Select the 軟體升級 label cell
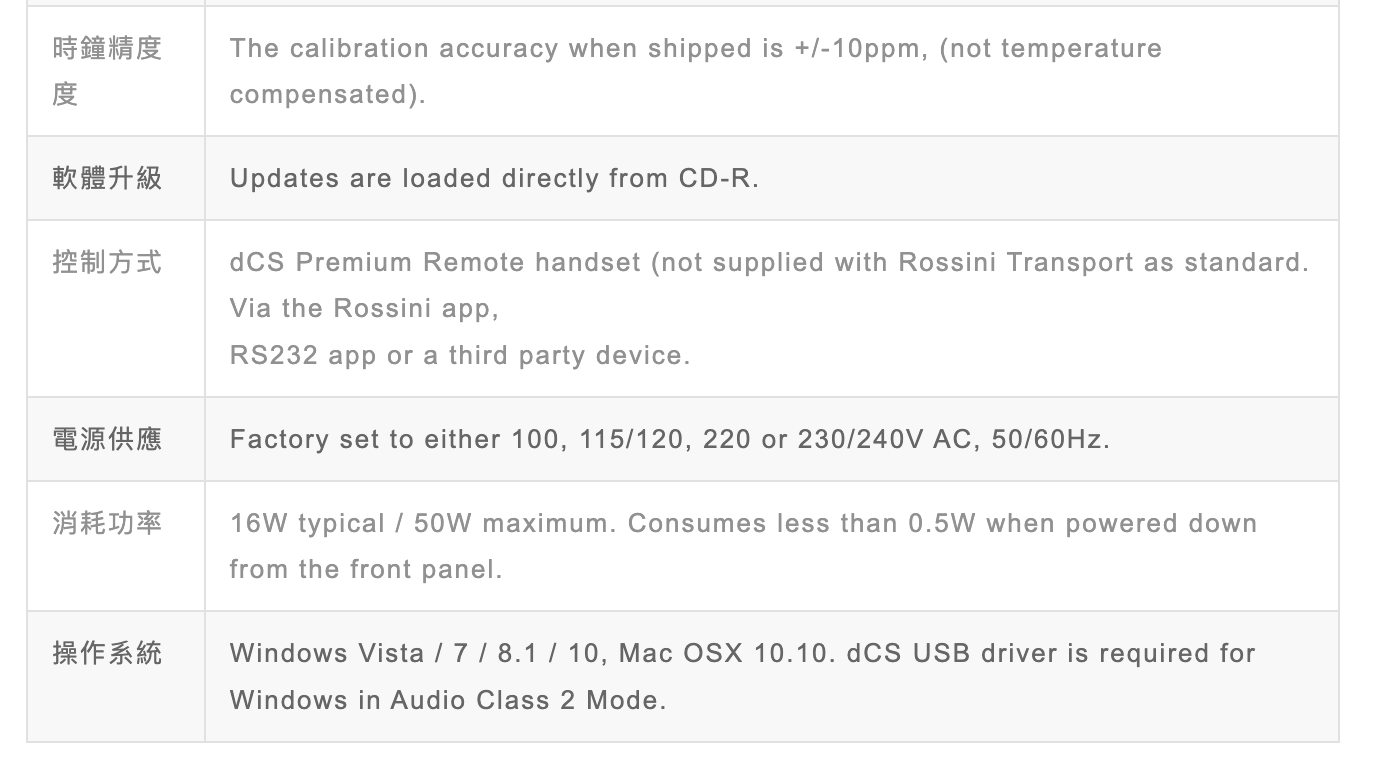 [x=107, y=178]
